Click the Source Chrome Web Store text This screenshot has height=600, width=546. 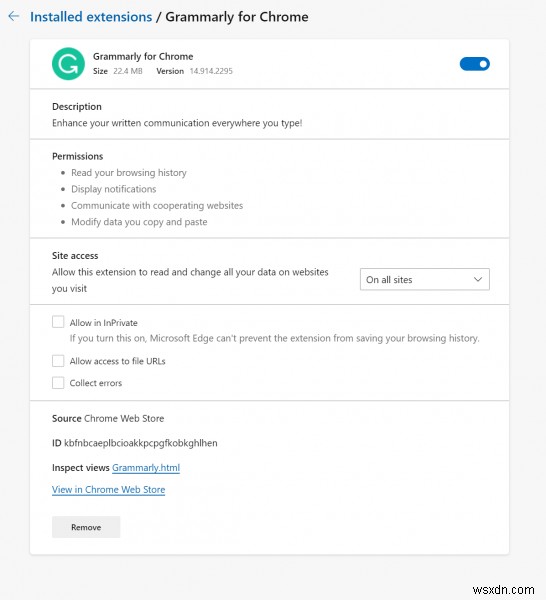[108, 418]
